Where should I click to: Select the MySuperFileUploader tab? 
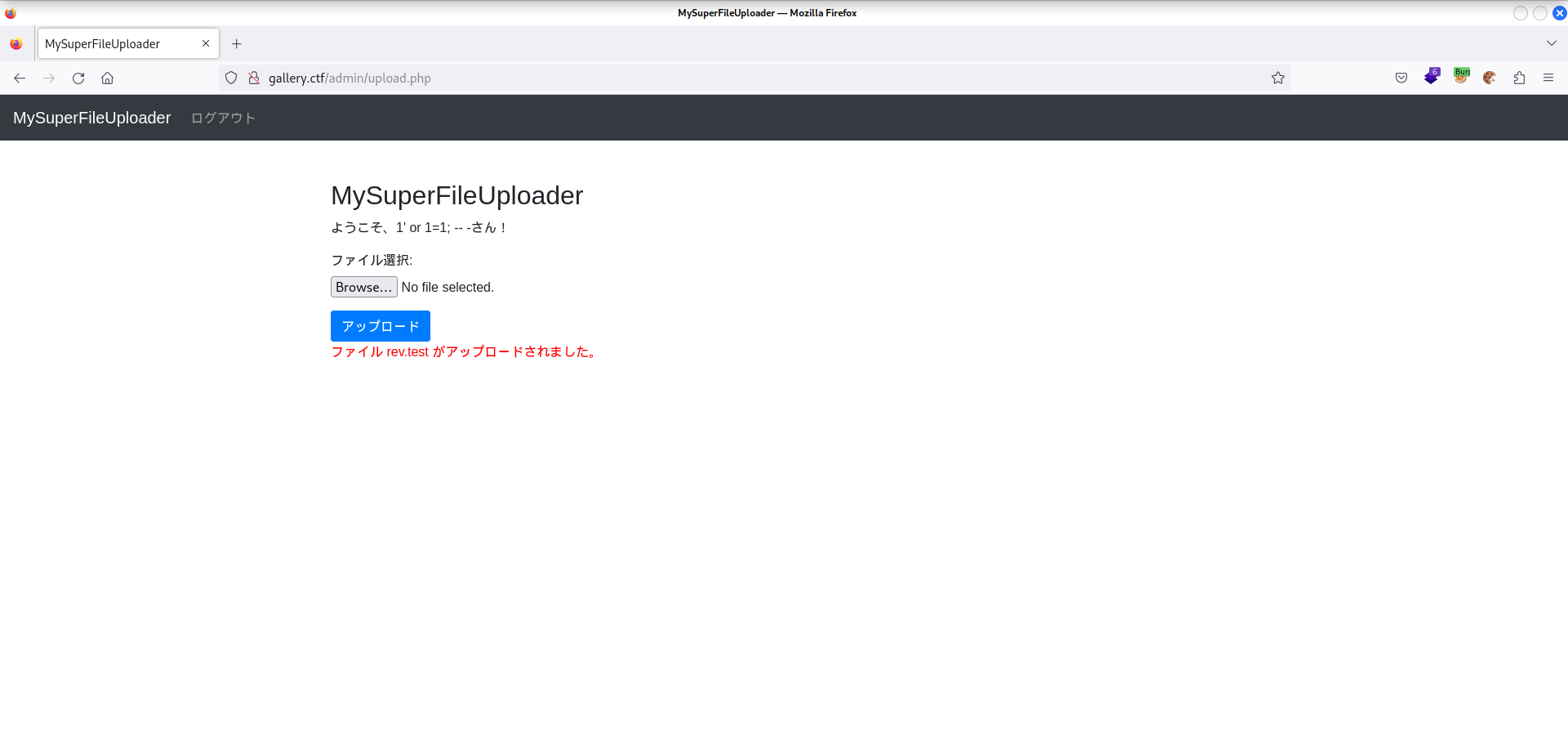point(128,43)
